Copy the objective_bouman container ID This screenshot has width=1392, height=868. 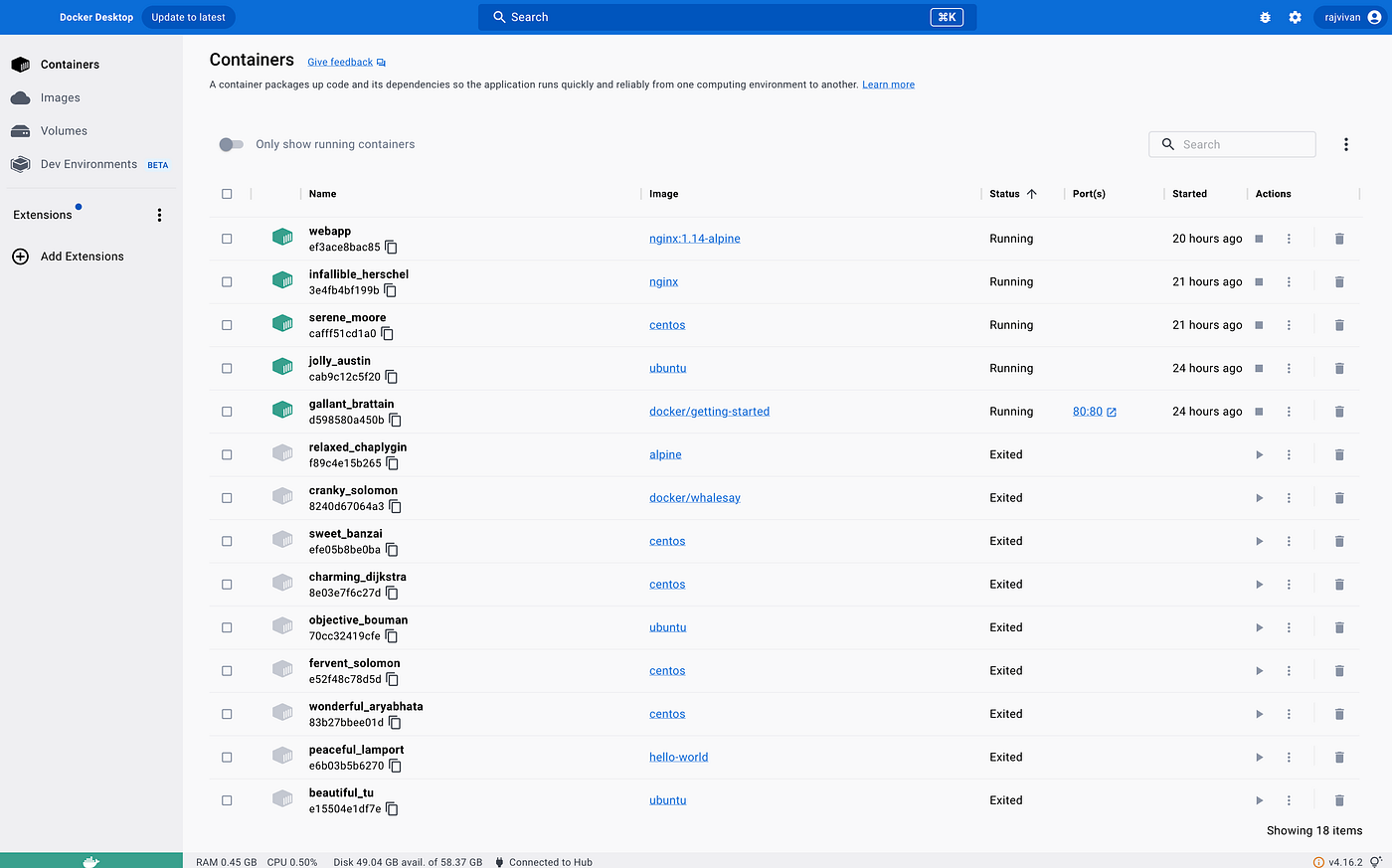click(x=391, y=636)
